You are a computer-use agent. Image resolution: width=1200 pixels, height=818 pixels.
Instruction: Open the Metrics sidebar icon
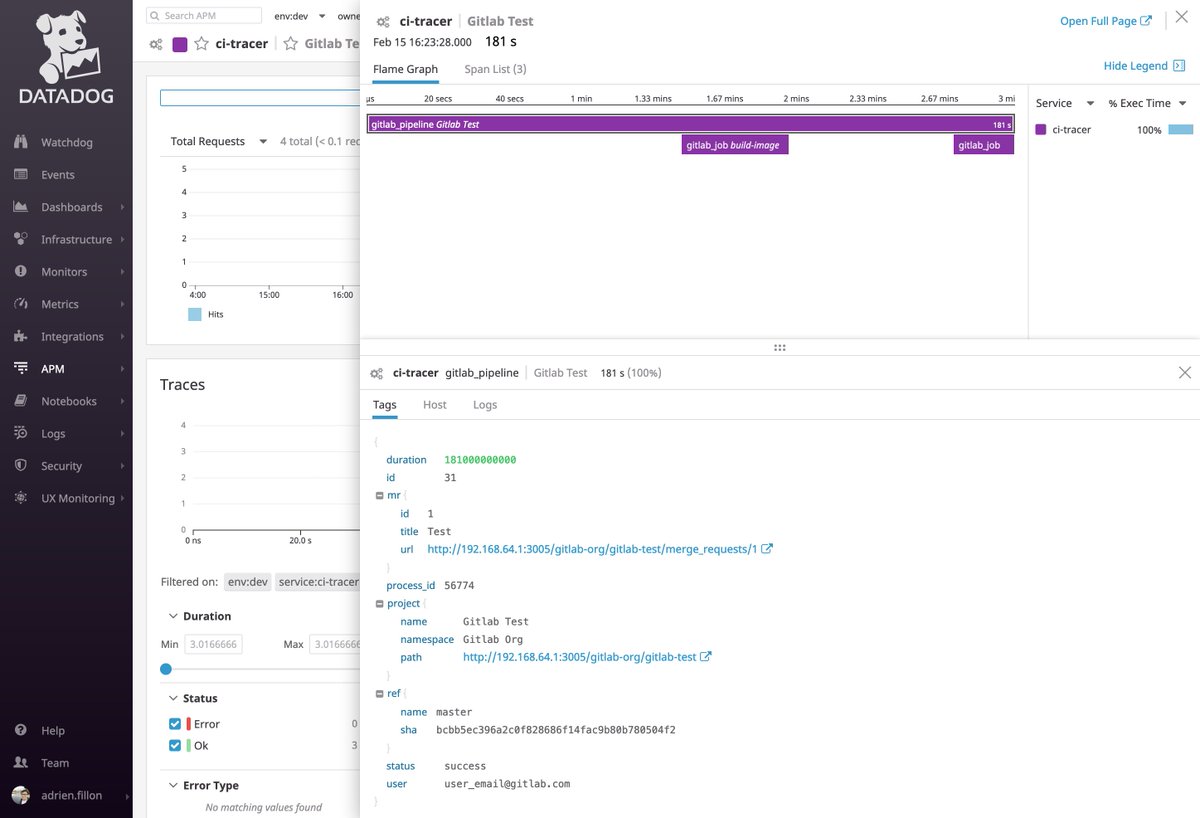[21, 304]
